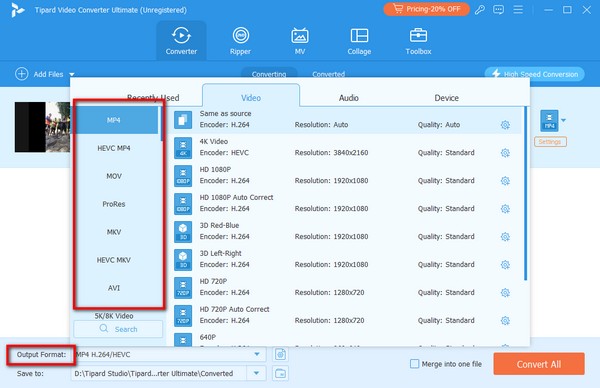The height and width of the screenshot is (388, 600).
Task: Expand the Add Files dropdown arrow
Action: [72, 74]
